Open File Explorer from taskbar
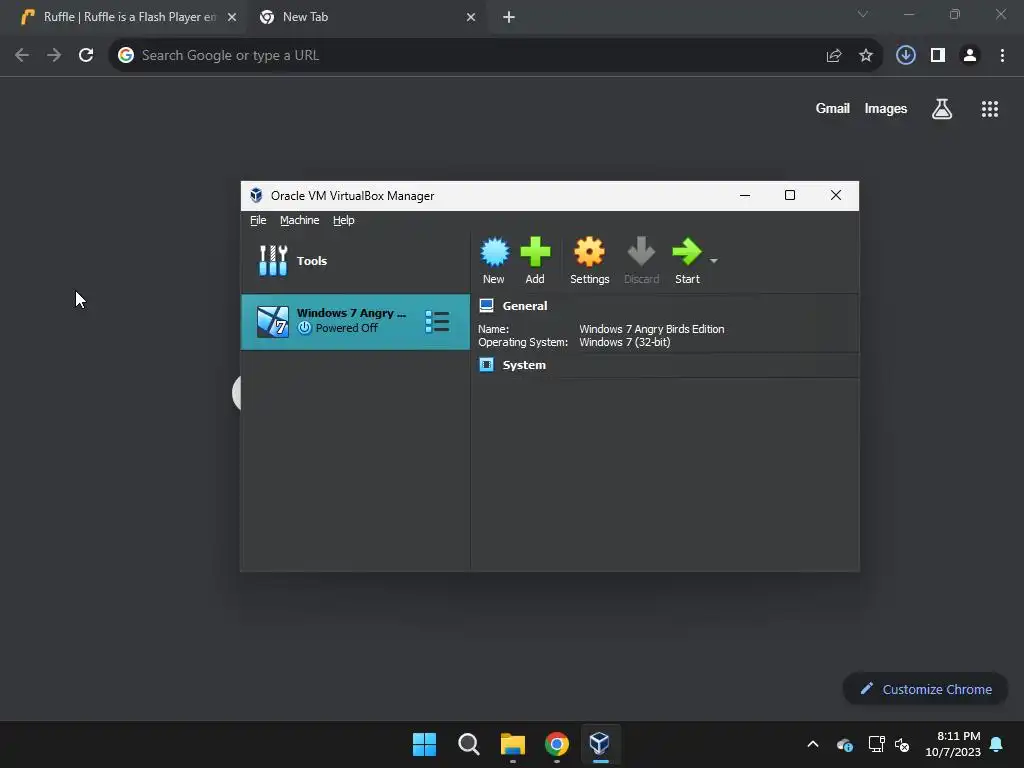This screenshot has height=768, width=1024. pyautogui.click(x=513, y=744)
